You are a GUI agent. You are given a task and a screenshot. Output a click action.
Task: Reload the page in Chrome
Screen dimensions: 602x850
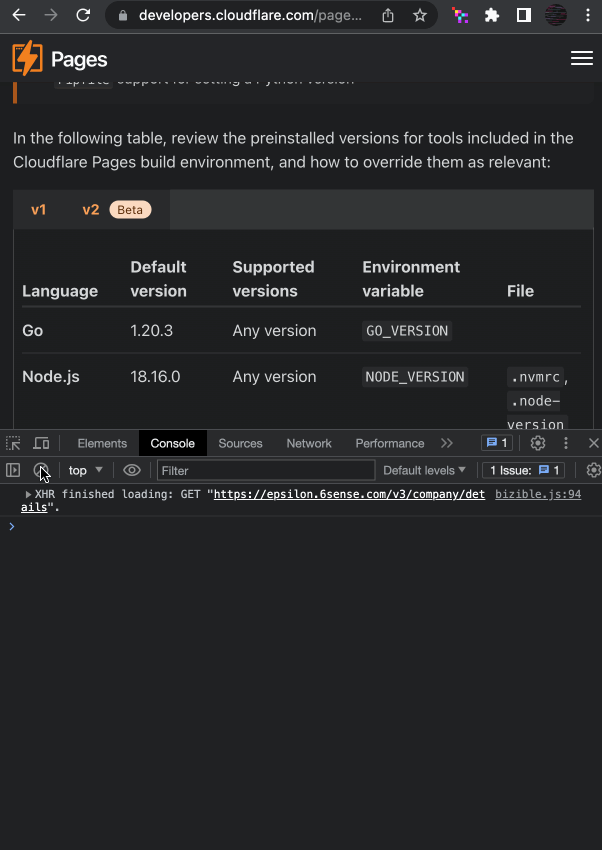83,15
